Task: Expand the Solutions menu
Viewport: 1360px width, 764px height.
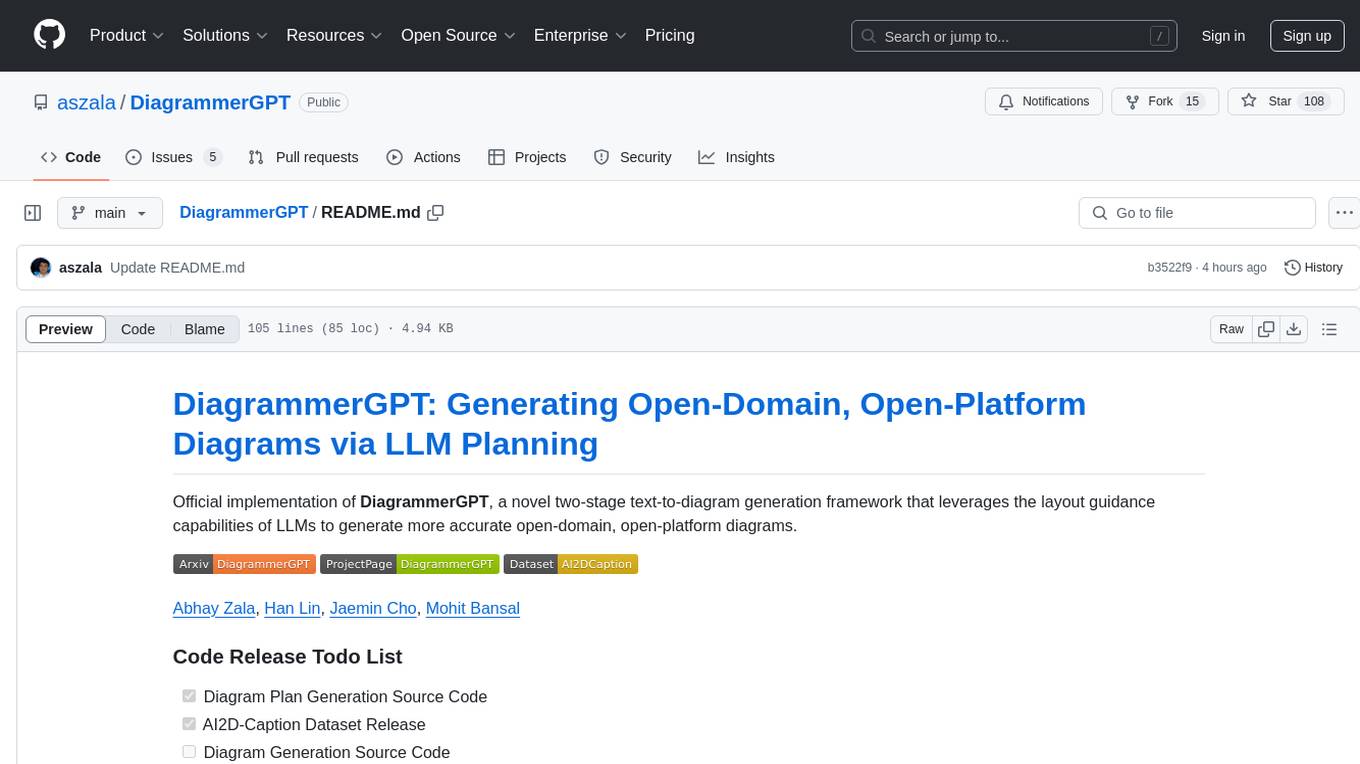Action: pyautogui.click(x=225, y=35)
